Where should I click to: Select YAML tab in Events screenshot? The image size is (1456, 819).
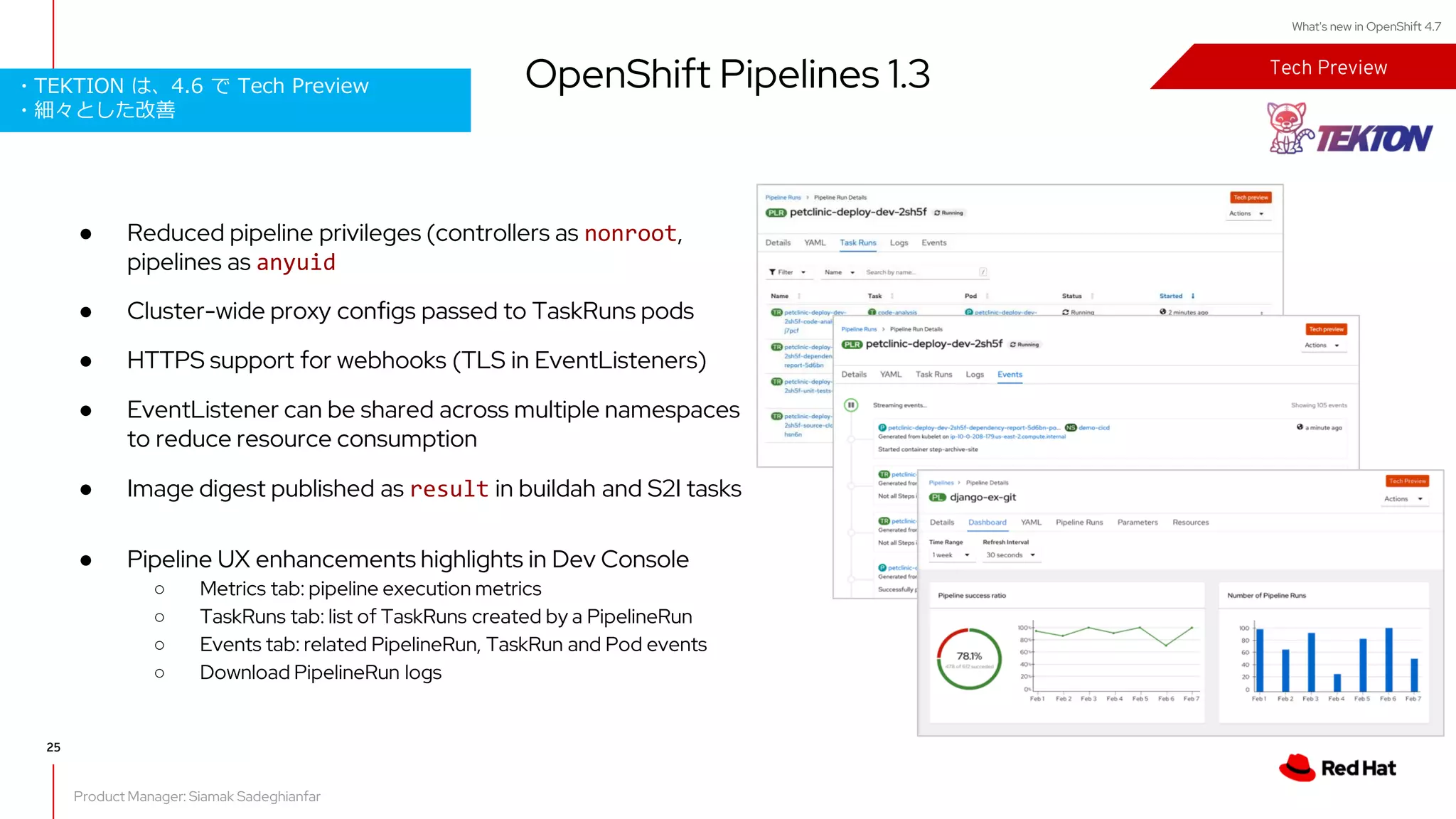pos(891,375)
